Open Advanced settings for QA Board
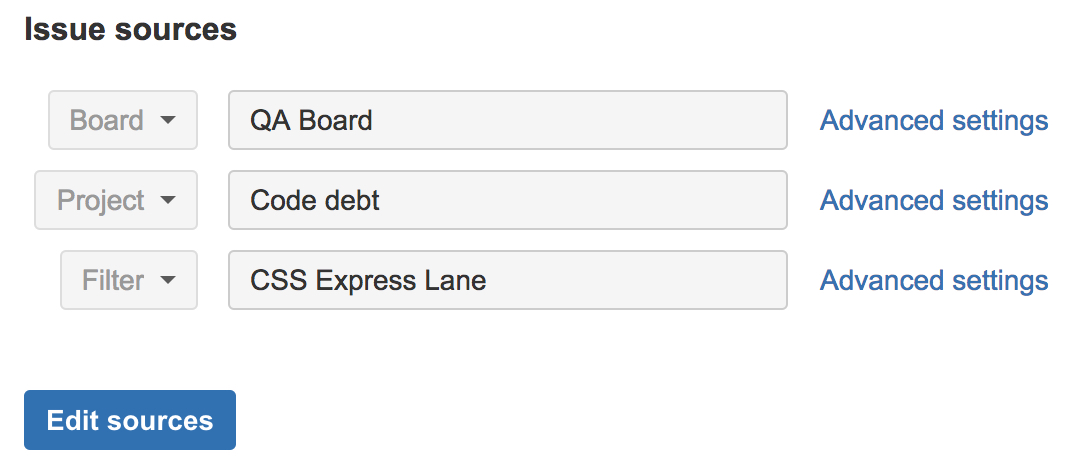This screenshot has height=464, width=1072. [x=934, y=121]
